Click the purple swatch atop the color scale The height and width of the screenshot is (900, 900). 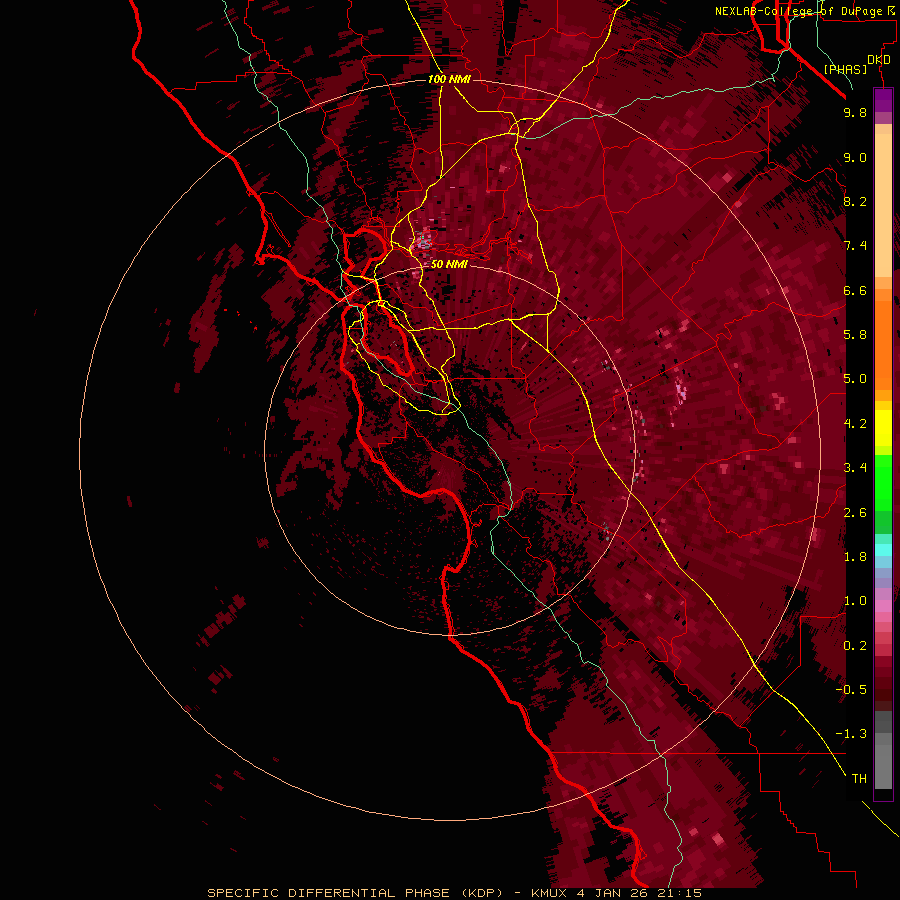883,100
